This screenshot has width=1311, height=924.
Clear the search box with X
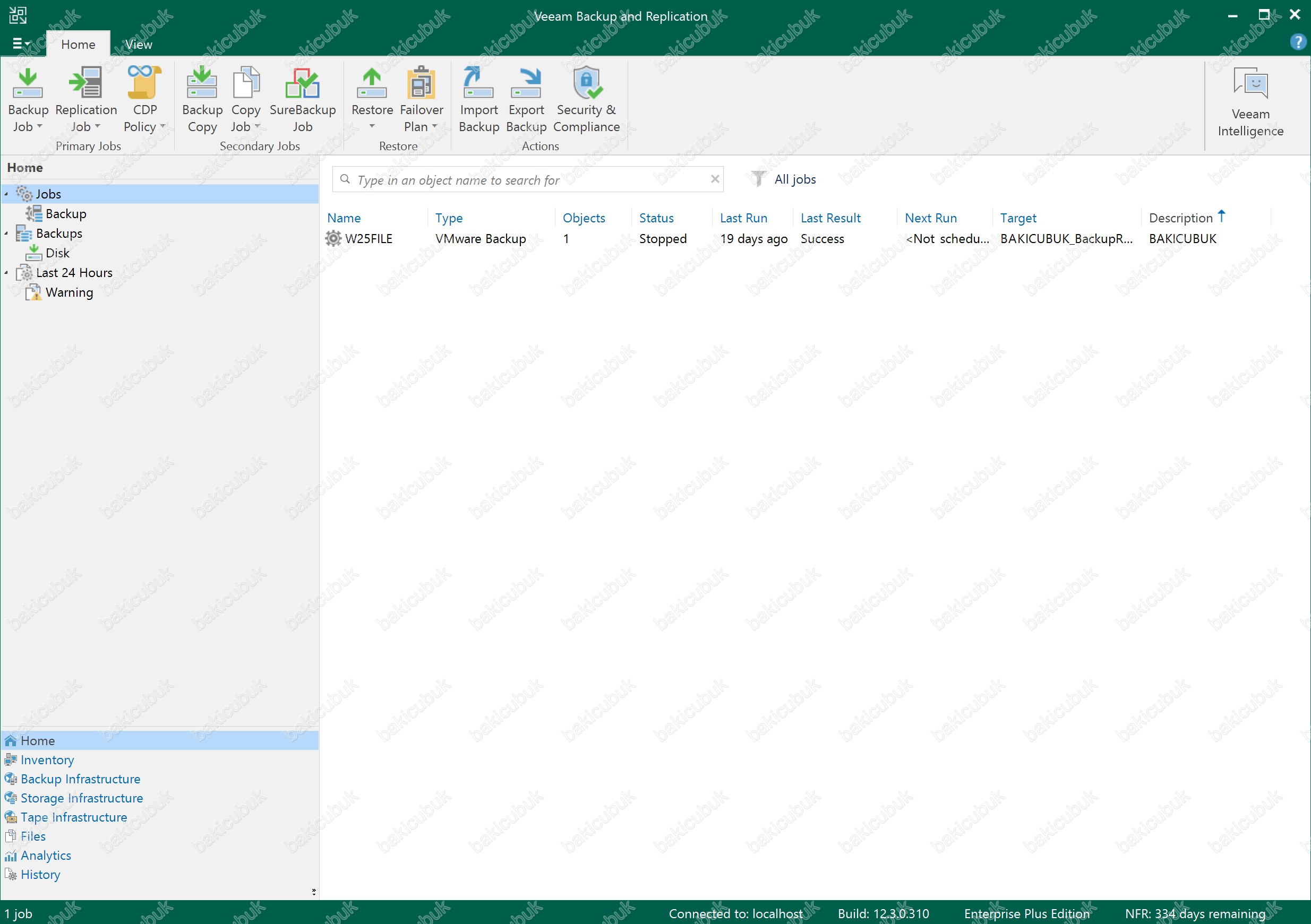point(714,179)
